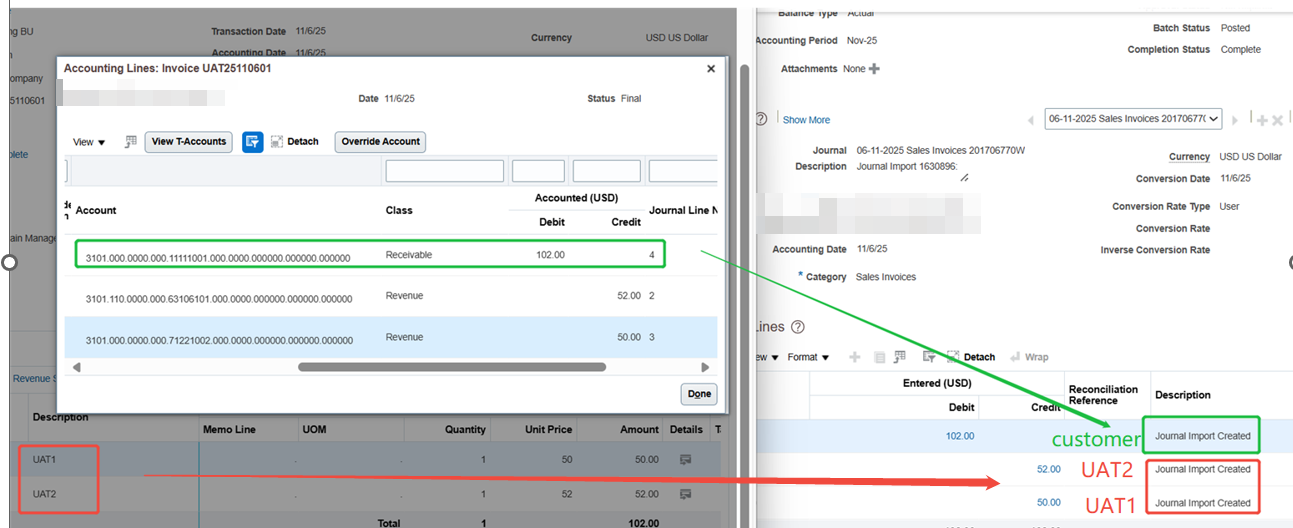Click the 50.00 credit link in journal lines
The height and width of the screenshot is (528, 1293).
[1049, 503]
